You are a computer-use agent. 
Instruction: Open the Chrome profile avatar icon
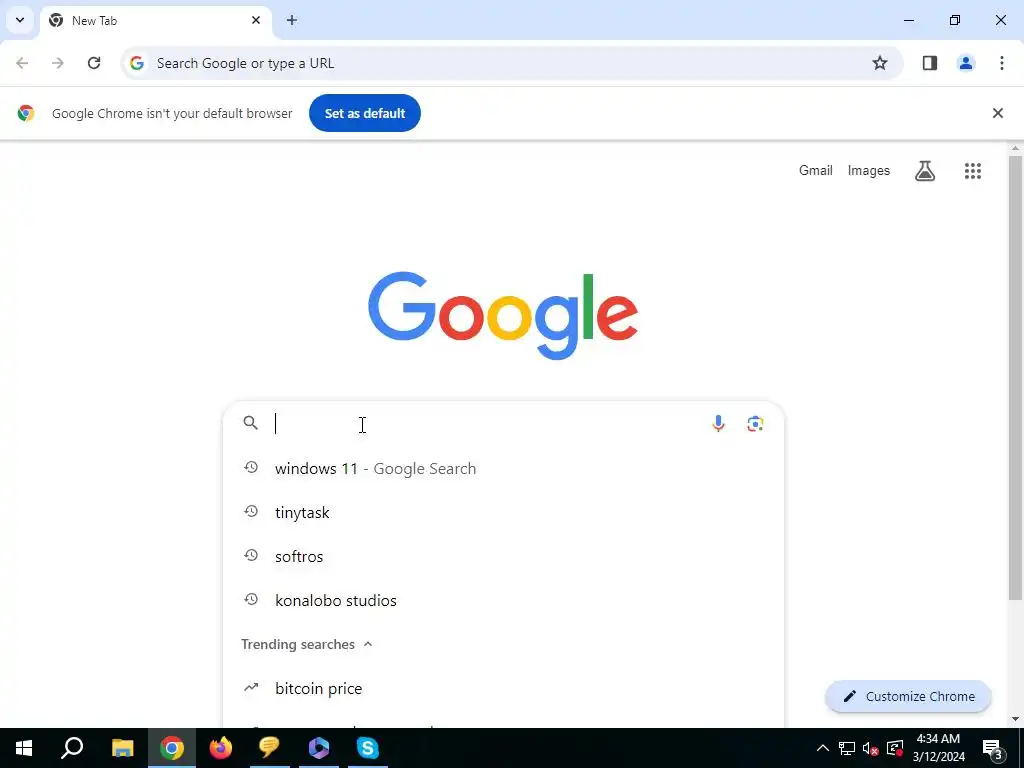965,63
